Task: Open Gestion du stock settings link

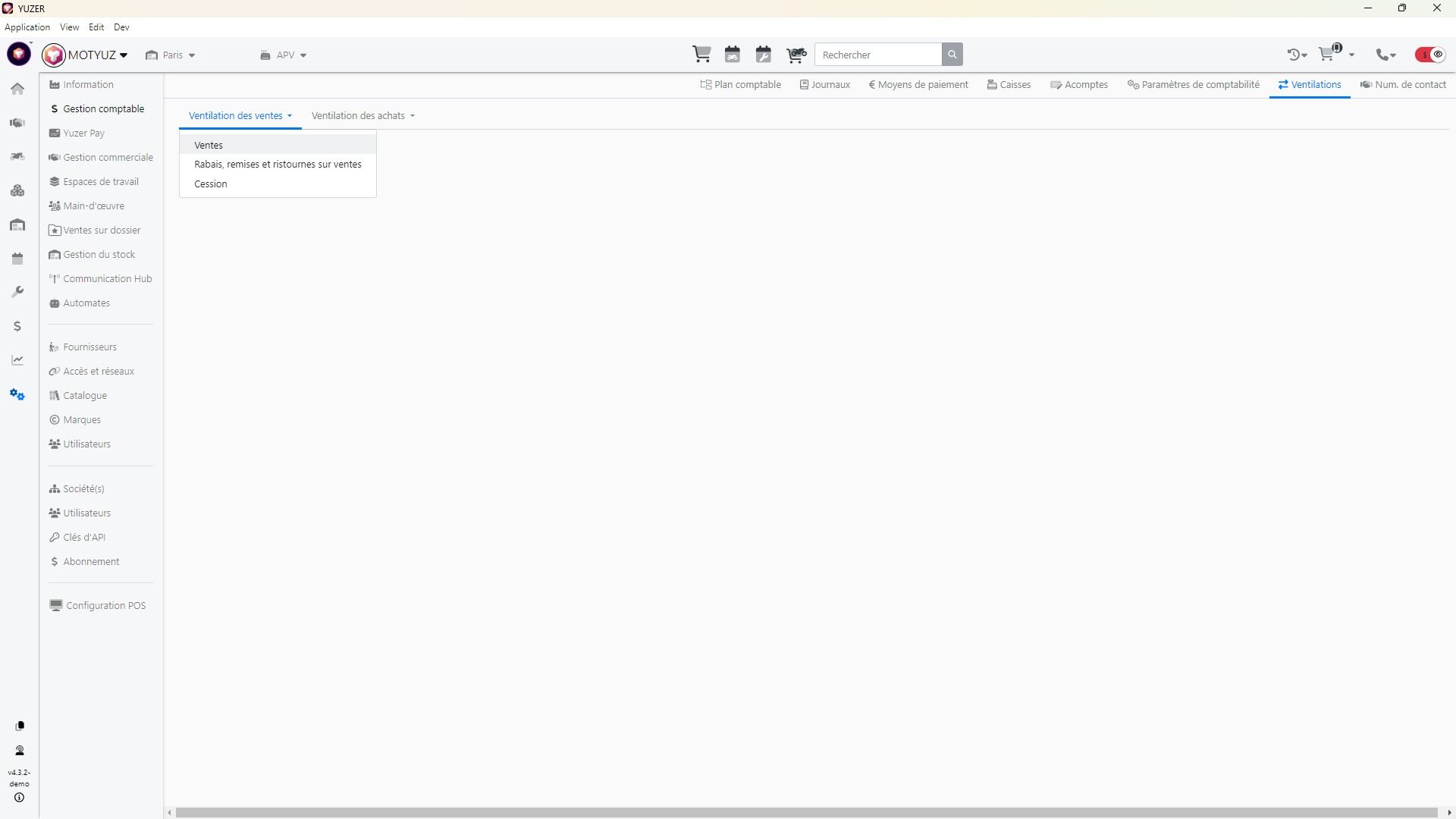Action: pos(99,255)
